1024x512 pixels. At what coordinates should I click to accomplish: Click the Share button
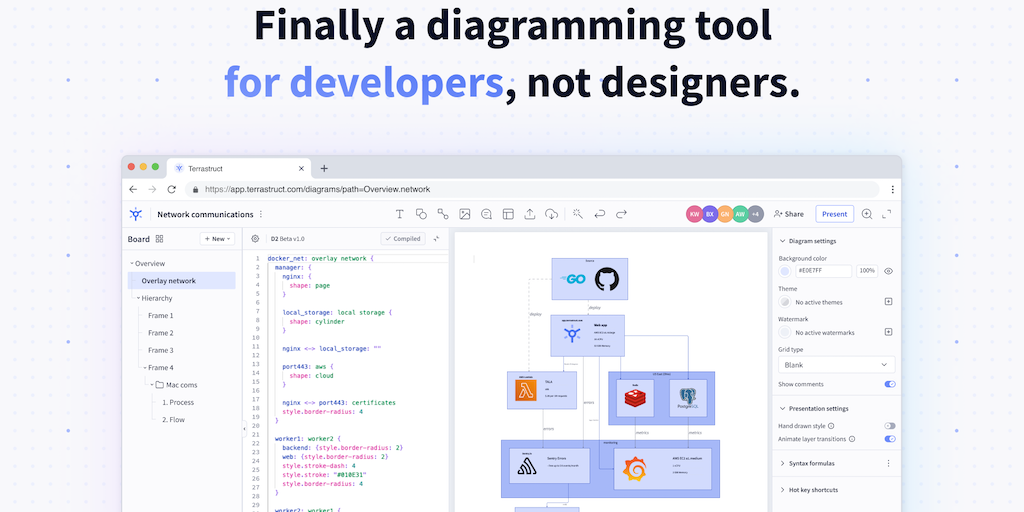click(788, 214)
